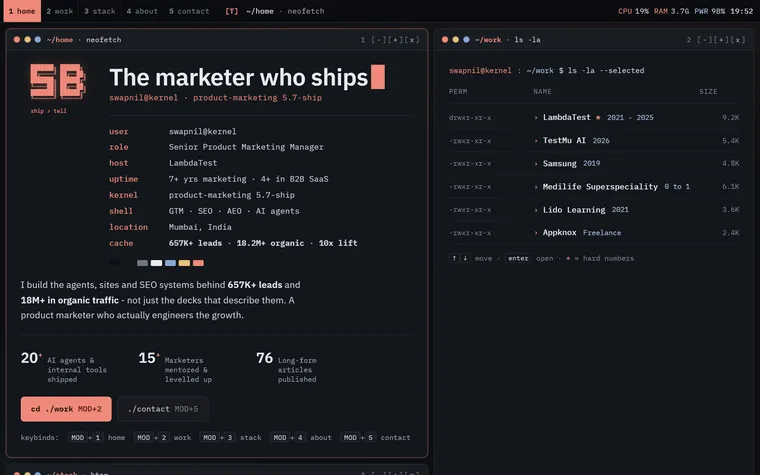The image size is (760, 475).
Task: Click the down arrow key hint
Action: (465, 258)
